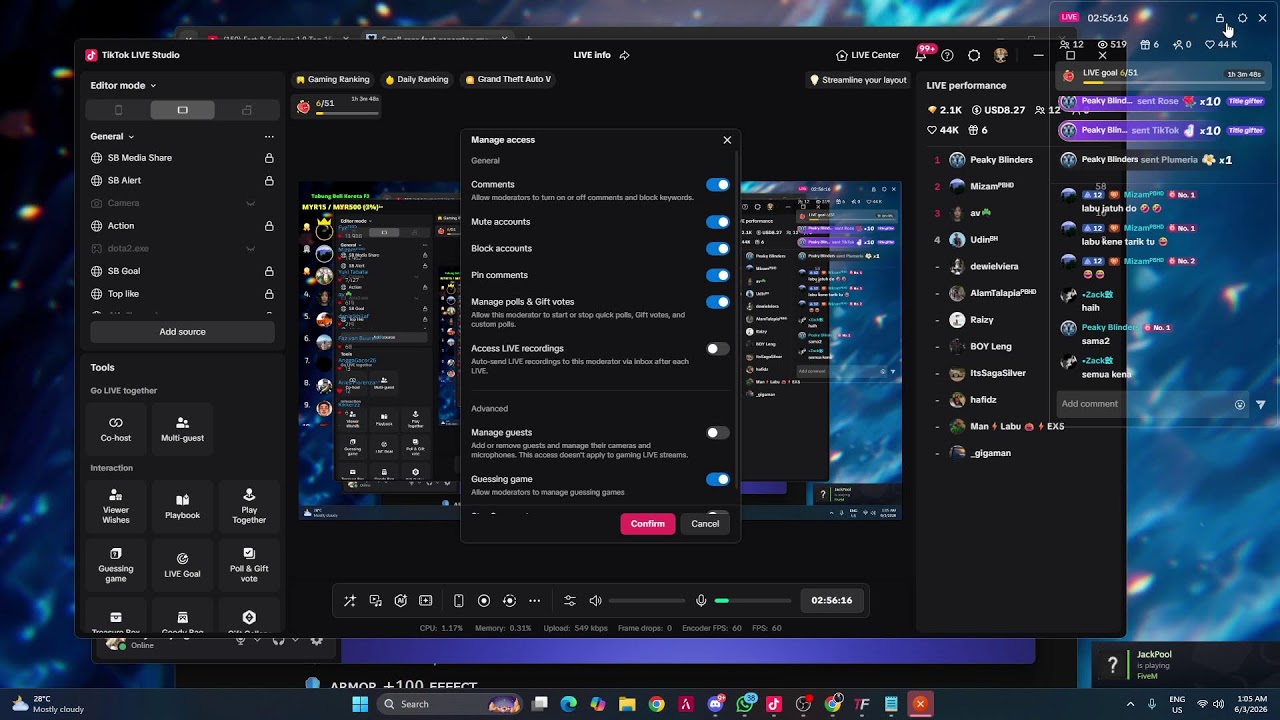Toggle Comments moderator access
The width and height of the screenshot is (1280, 720).
pyautogui.click(x=718, y=185)
